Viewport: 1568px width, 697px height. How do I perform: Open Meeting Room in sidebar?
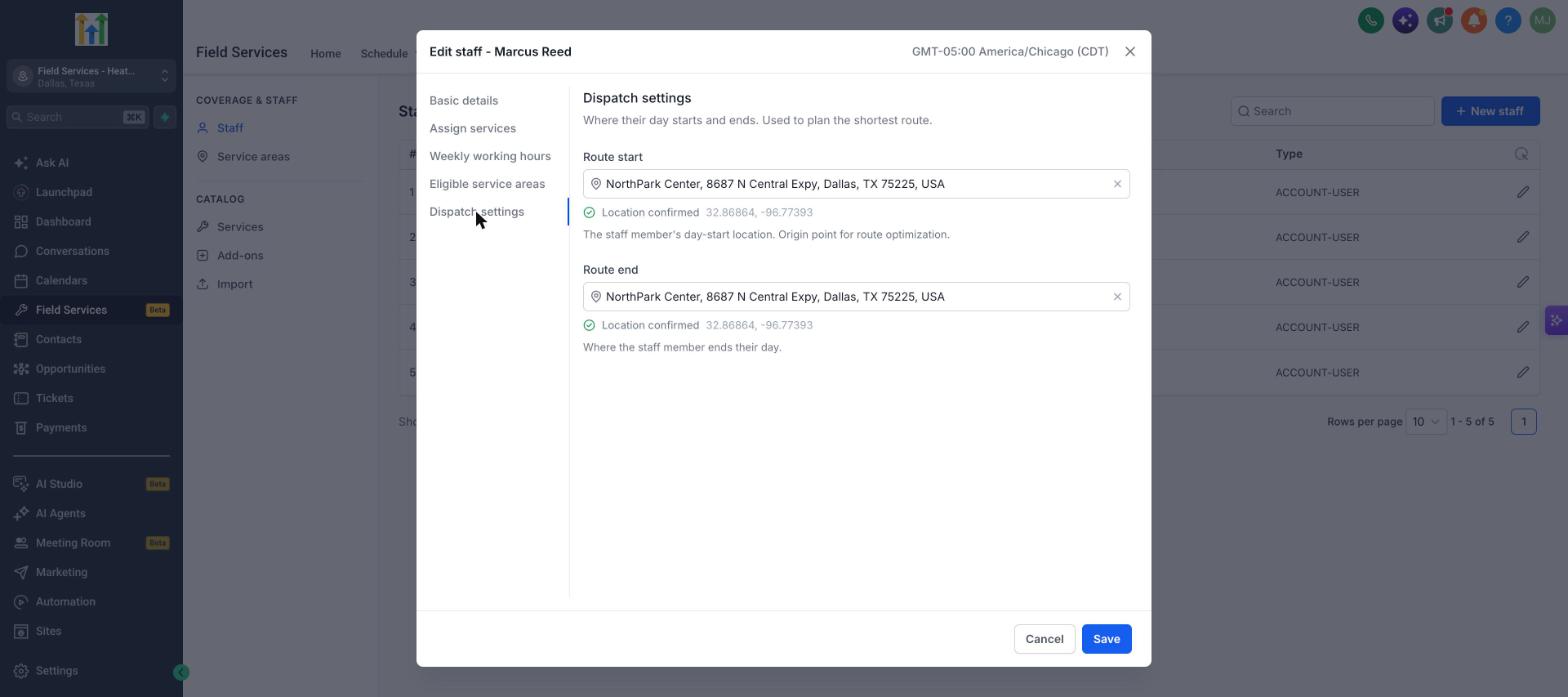point(91,543)
